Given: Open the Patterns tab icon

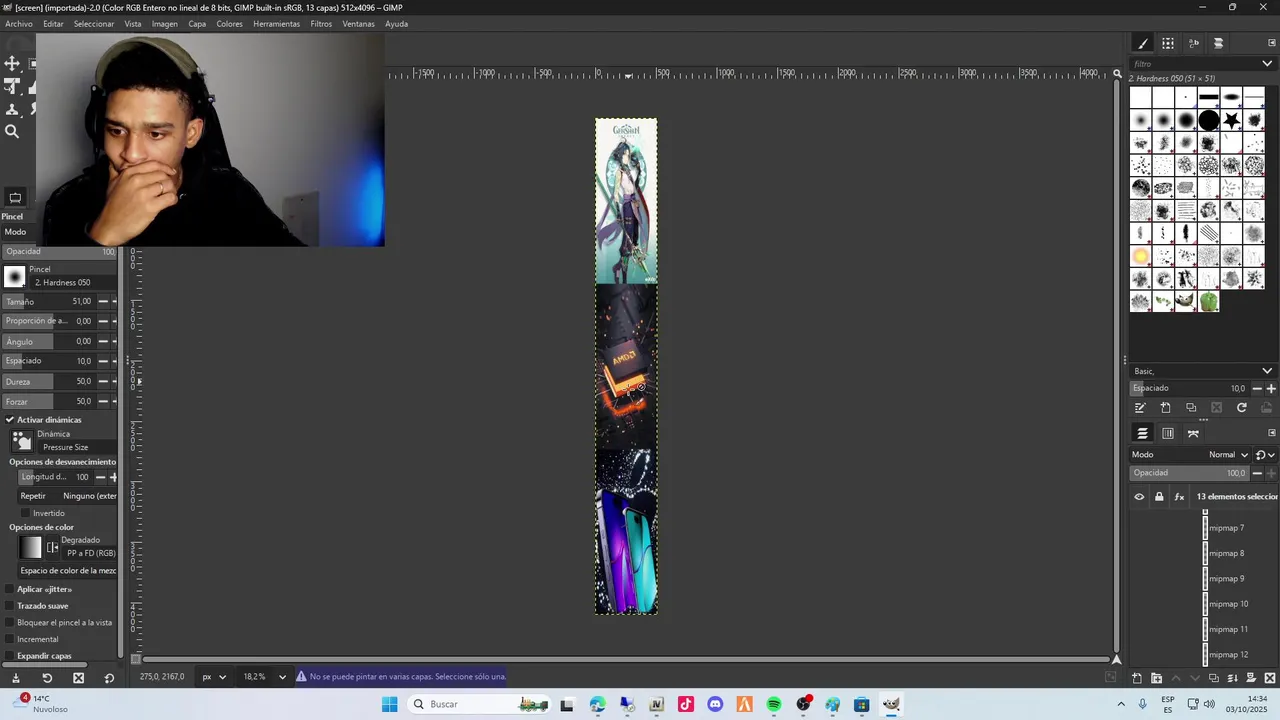Looking at the screenshot, I should coord(1168,43).
